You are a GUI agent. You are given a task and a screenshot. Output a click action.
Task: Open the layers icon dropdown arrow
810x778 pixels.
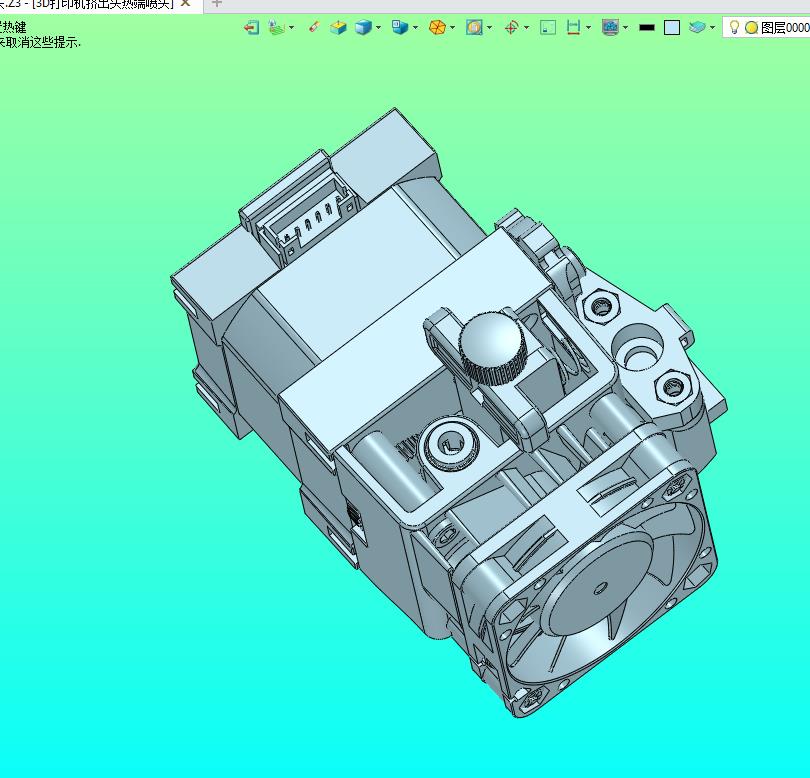pos(712,27)
